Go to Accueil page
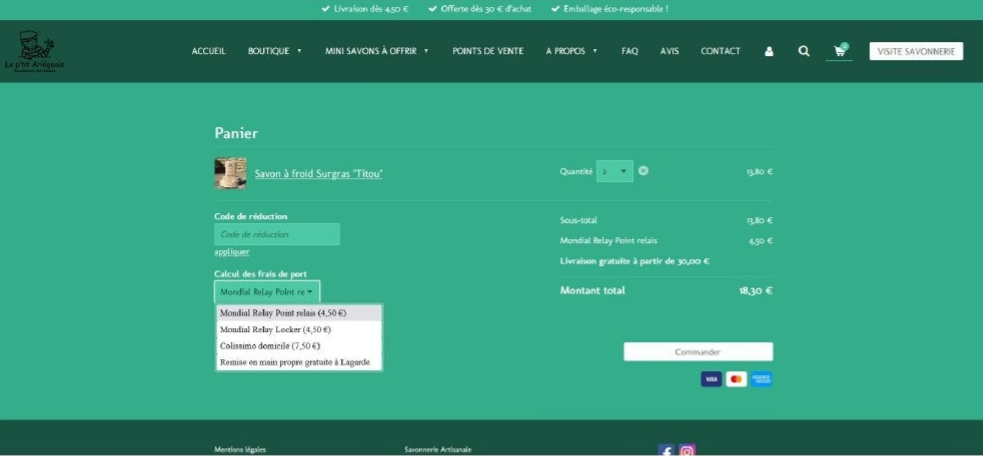The height and width of the screenshot is (456, 983). click(x=209, y=51)
